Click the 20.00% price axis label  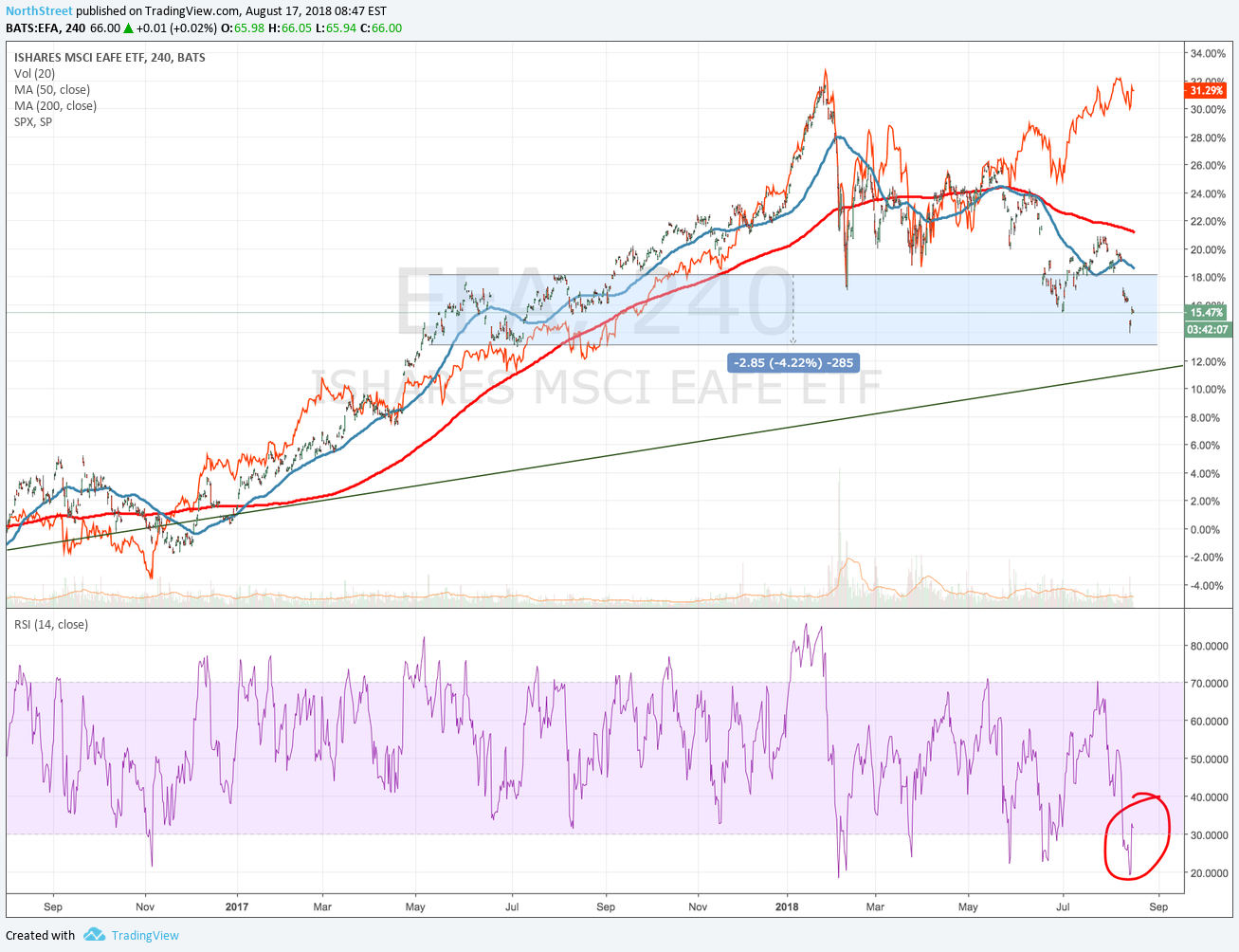tap(1208, 249)
